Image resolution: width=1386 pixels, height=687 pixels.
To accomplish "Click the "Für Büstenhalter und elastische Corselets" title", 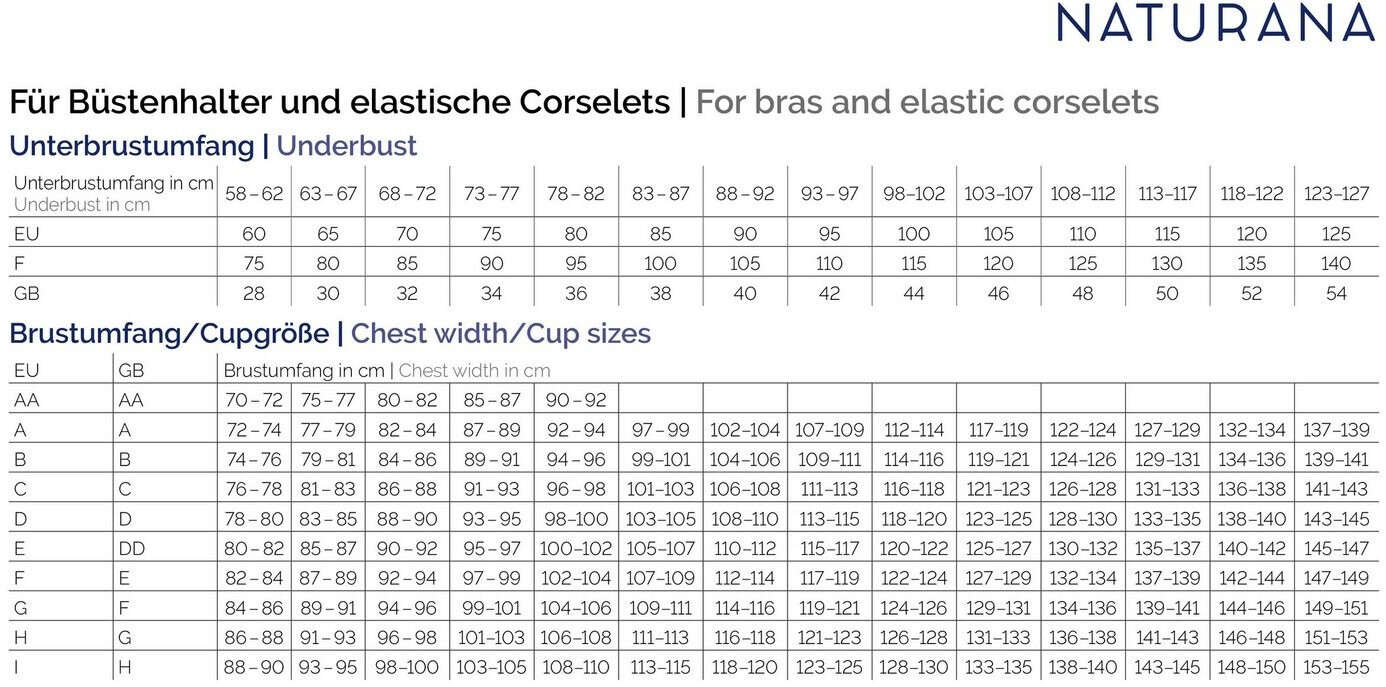I will point(340,102).
